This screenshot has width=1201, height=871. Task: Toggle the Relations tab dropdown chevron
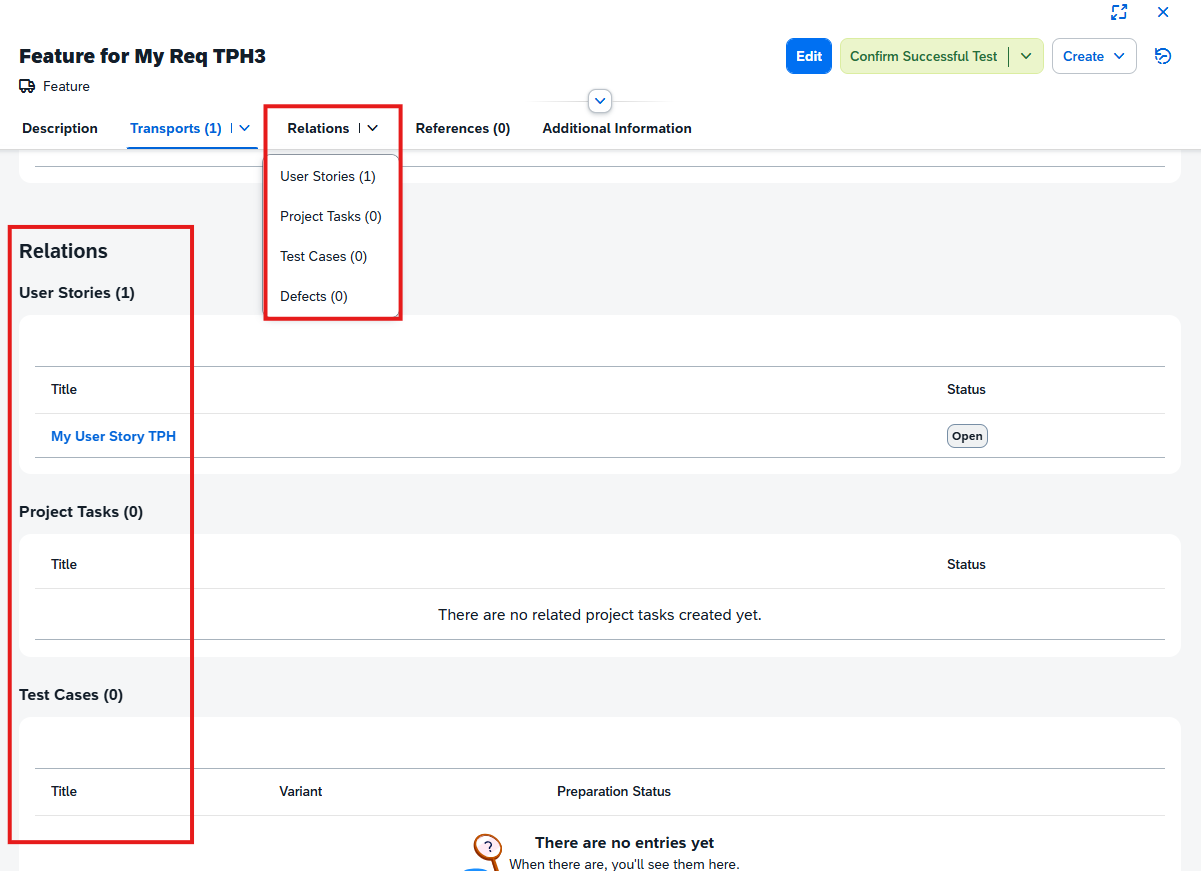point(373,128)
